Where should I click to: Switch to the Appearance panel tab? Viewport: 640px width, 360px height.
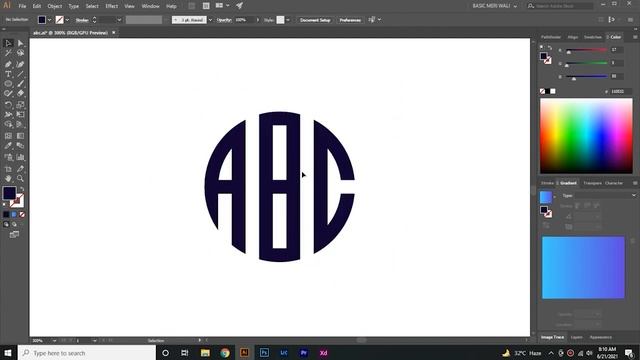click(x=601, y=337)
